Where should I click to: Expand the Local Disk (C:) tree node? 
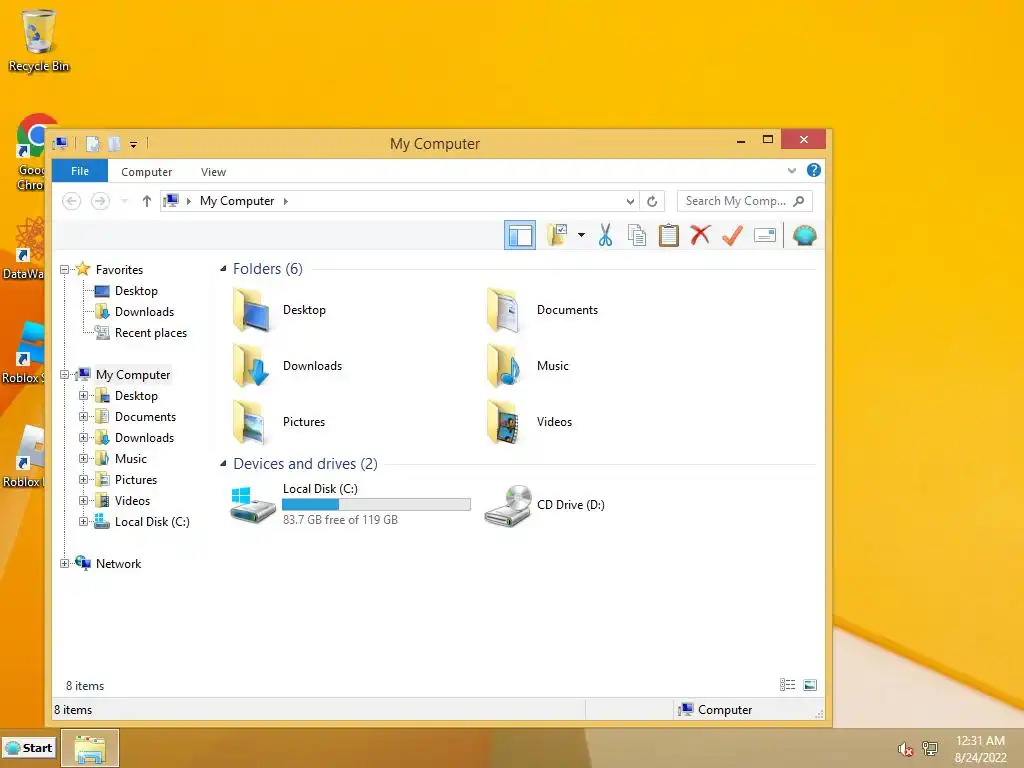coord(83,522)
